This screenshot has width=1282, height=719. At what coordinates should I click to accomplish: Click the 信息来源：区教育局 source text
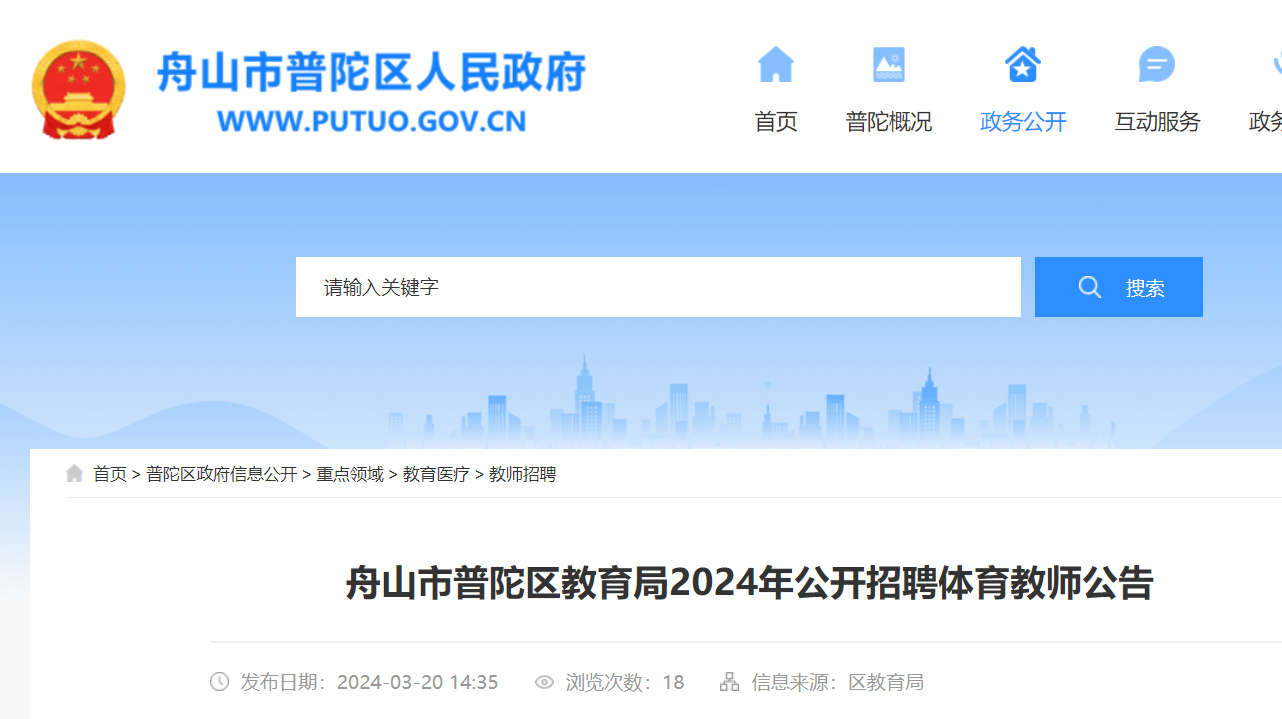click(837, 682)
